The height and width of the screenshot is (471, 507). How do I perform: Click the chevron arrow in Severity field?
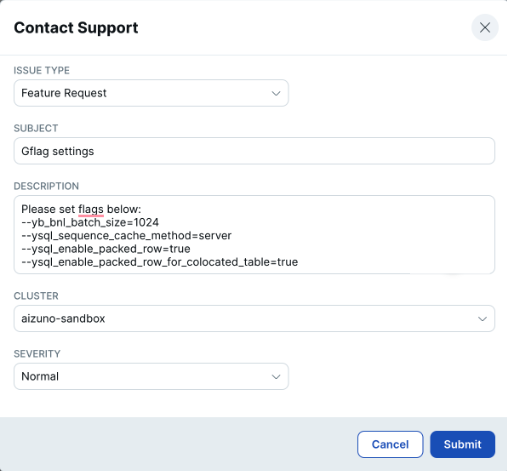pyautogui.click(x=276, y=377)
